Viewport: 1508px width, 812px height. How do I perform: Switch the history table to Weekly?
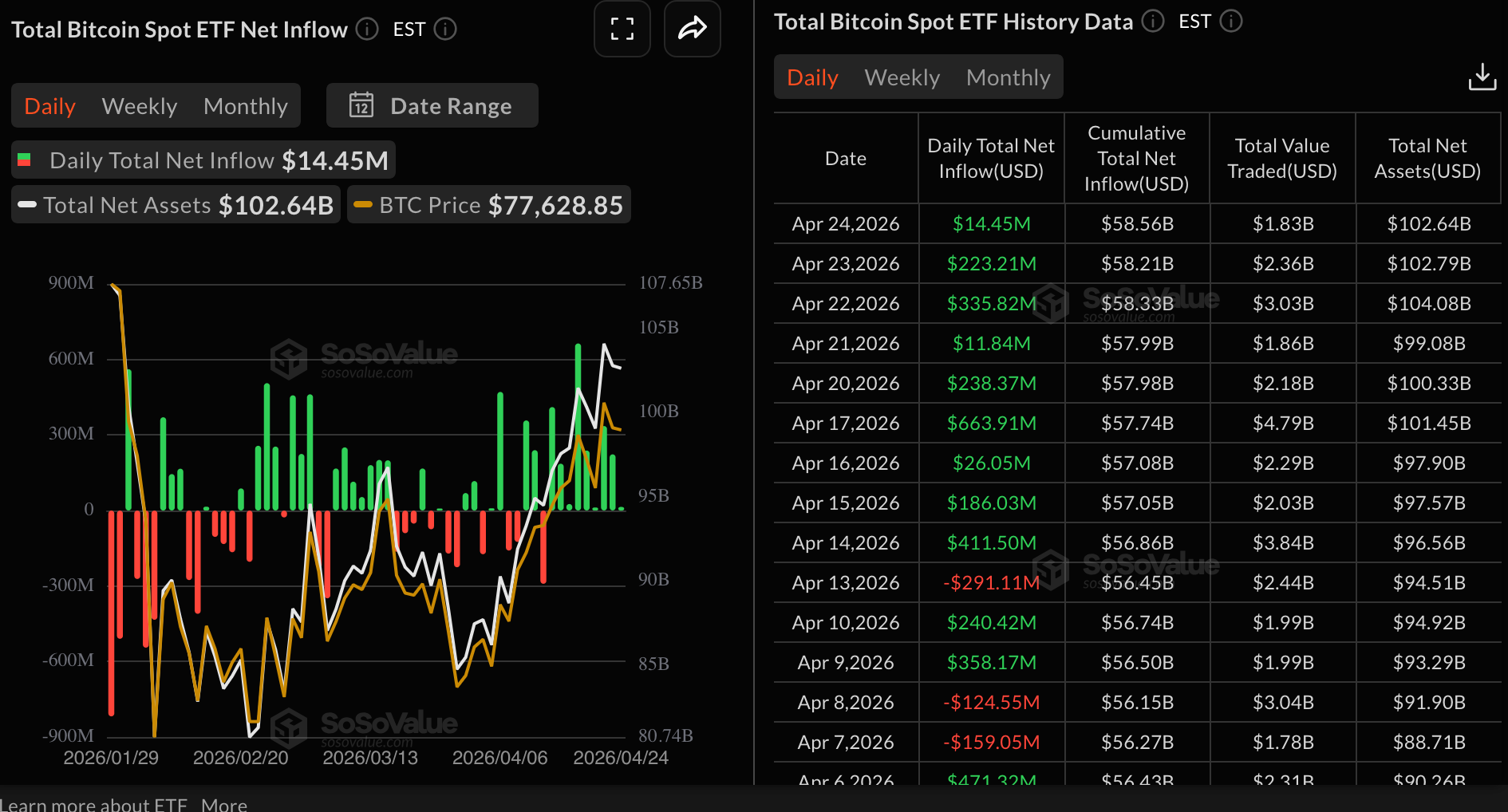tap(902, 77)
